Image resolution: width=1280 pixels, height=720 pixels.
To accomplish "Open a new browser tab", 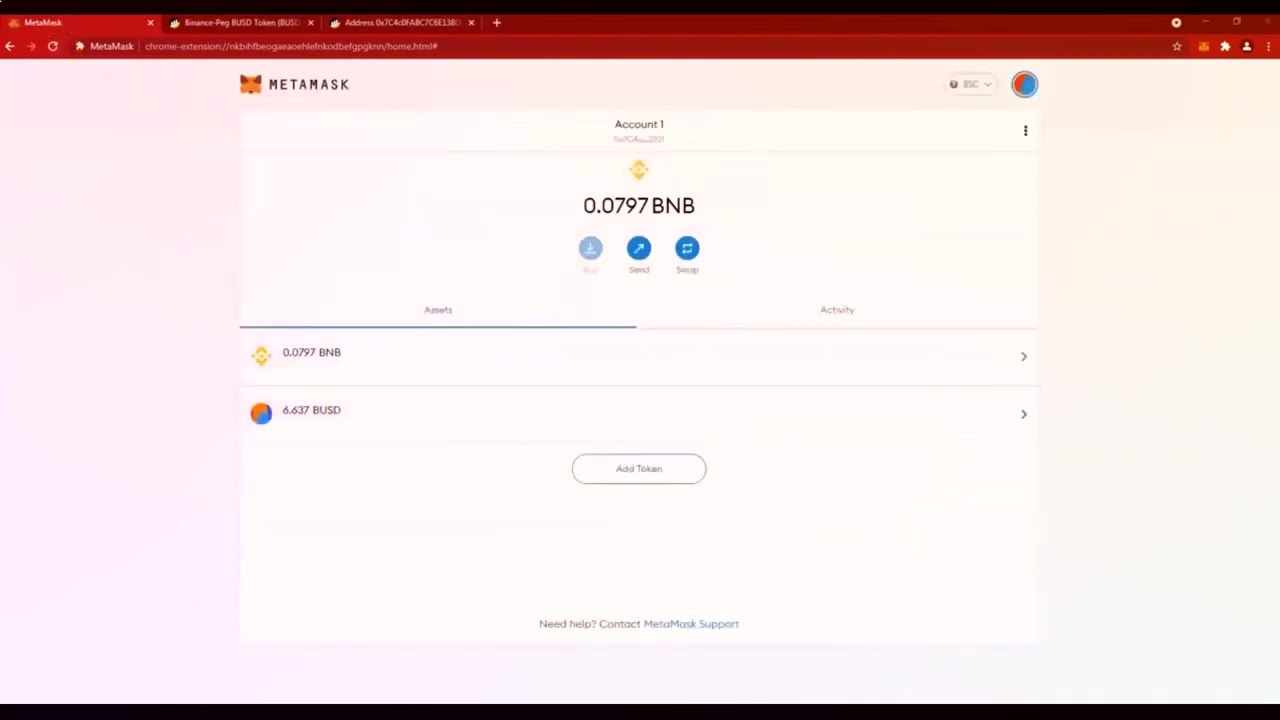I will (497, 22).
